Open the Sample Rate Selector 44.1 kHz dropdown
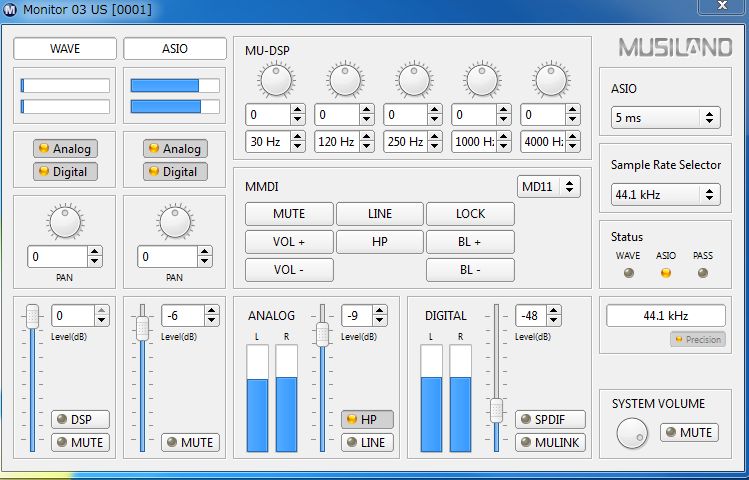Image resolution: width=749 pixels, height=480 pixels. [665, 194]
